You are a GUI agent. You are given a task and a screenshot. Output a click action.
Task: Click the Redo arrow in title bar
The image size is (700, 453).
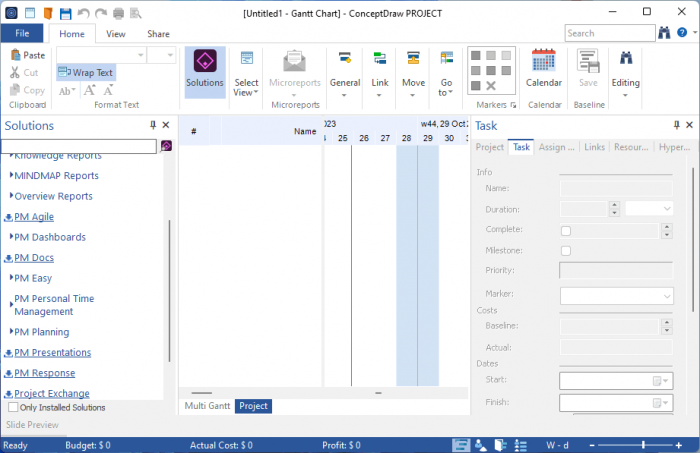pos(101,13)
